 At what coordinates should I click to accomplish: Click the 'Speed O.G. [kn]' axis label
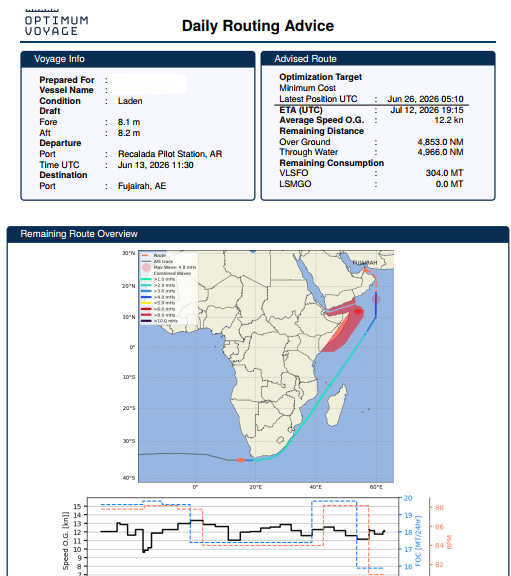tap(66, 541)
